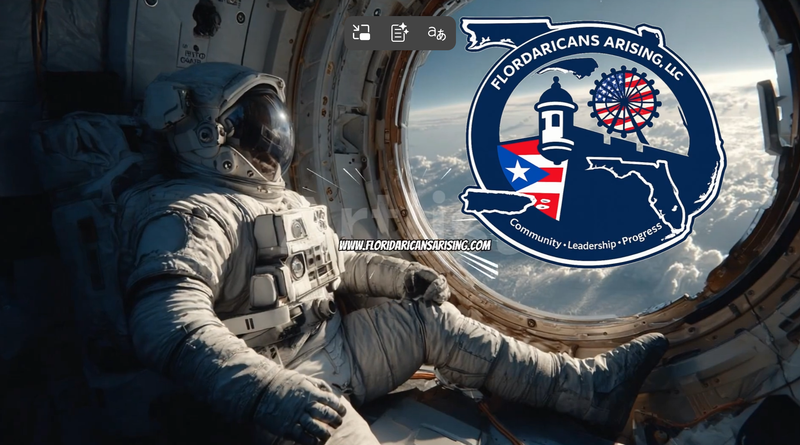Click the www.floridaricansarising.com link text
This screenshot has height=445, width=800.
(414, 245)
